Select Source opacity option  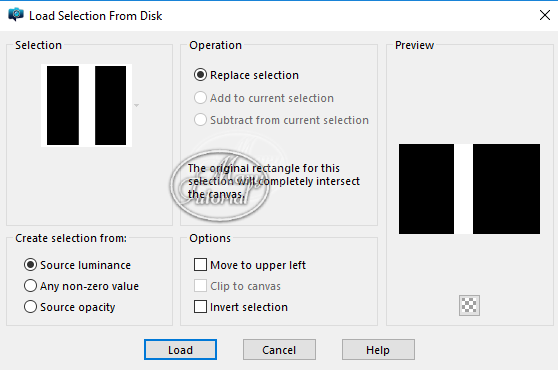[69, 307]
